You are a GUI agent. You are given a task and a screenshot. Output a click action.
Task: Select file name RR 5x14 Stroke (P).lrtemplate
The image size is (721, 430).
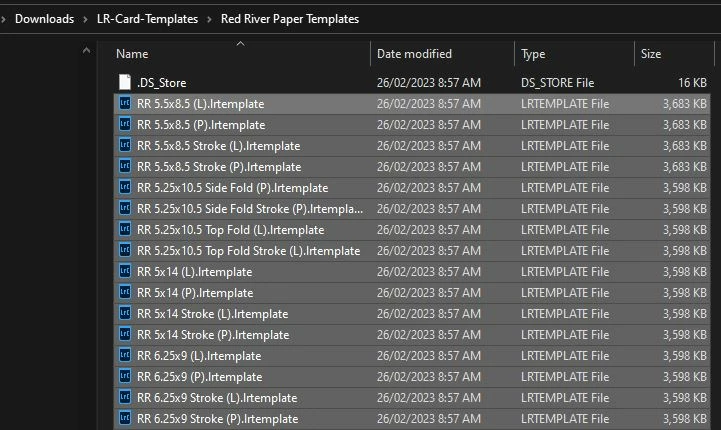[x=213, y=335]
